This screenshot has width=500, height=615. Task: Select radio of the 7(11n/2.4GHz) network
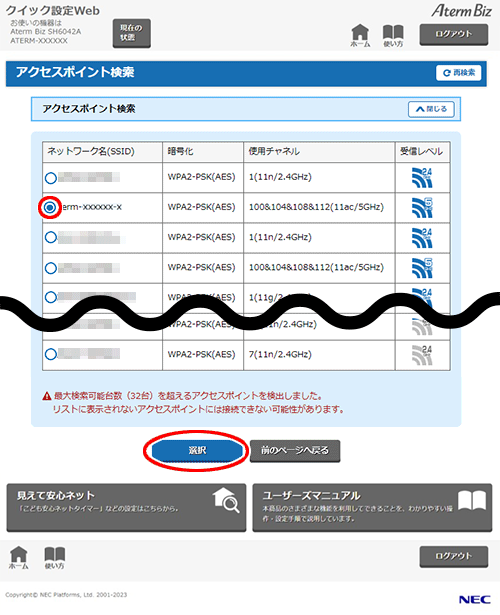pos(51,354)
